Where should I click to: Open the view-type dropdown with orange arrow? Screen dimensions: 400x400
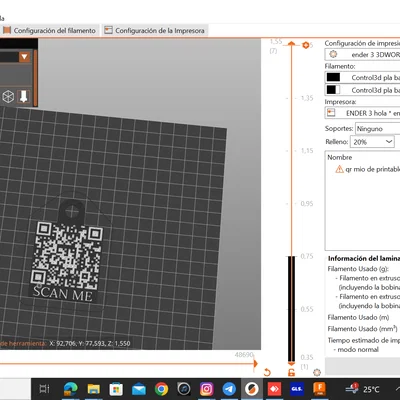pyautogui.click(x=24, y=57)
